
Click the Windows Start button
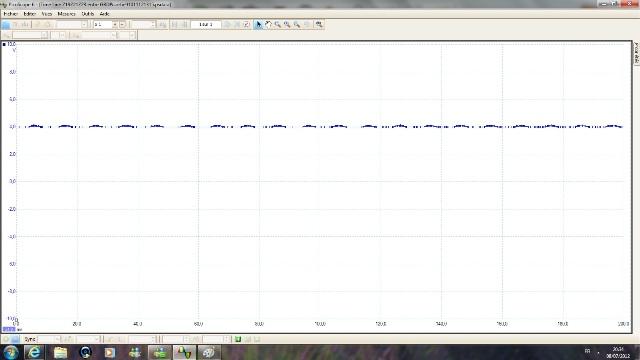click(x=11, y=352)
